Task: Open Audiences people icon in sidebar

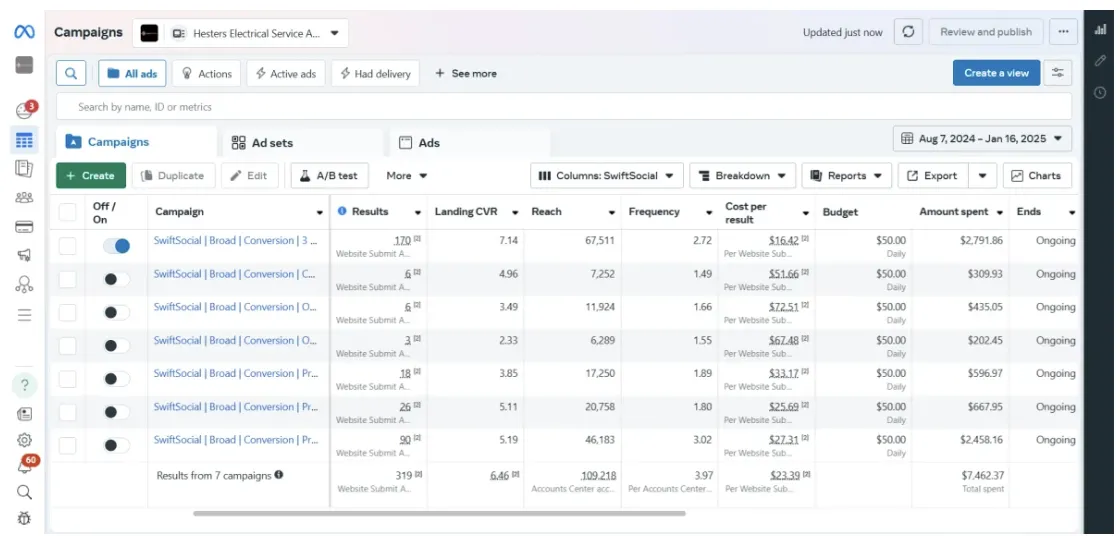Action: 24,198
